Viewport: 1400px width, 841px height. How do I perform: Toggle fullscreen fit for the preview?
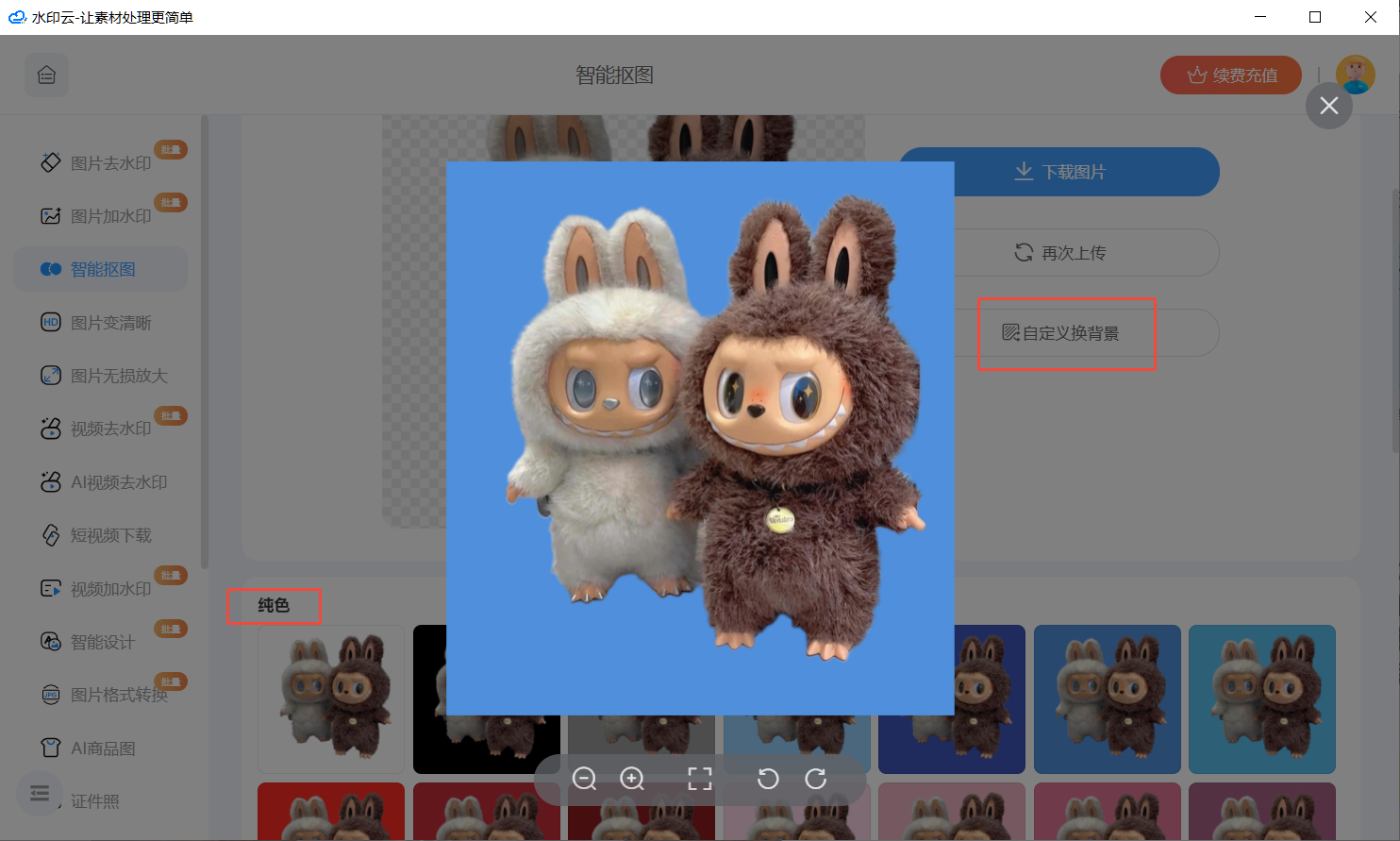[700, 779]
